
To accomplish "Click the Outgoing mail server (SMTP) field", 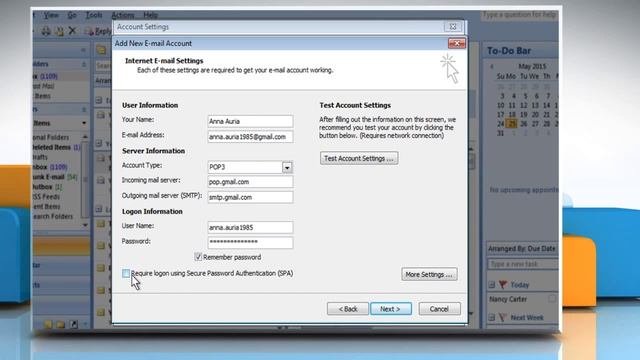I will coord(250,197).
